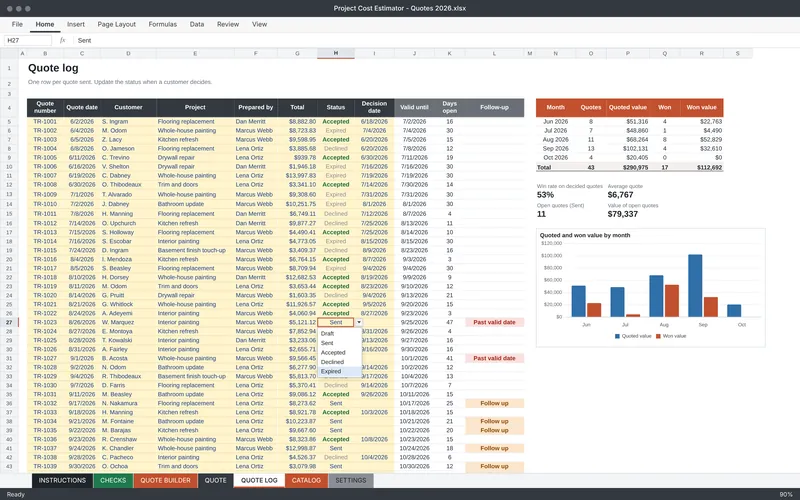Select the Sep 2026 month cell
The width and height of the screenshot is (800, 500).
click(556, 148)
